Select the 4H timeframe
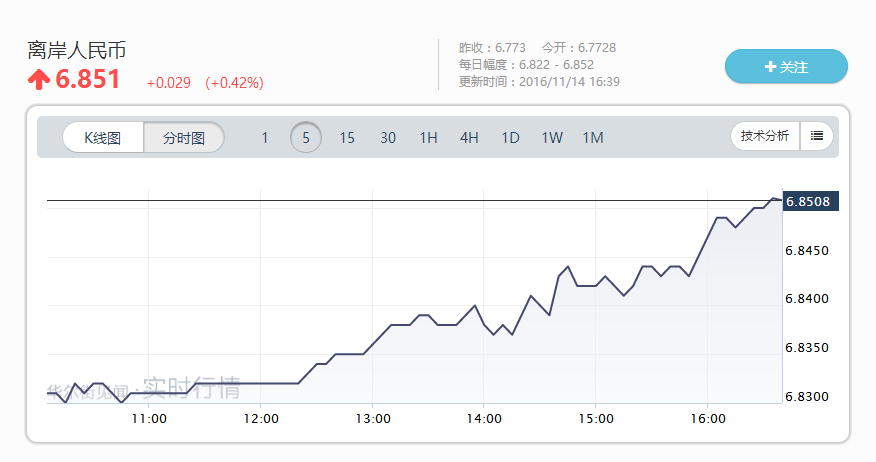876x462 pixels. (470, 138)
